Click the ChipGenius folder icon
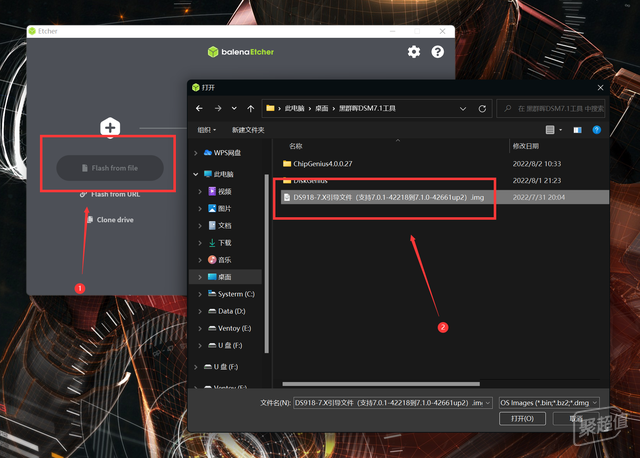The height and width of the screenshot is (458, 640). click(x=287, y=164)
